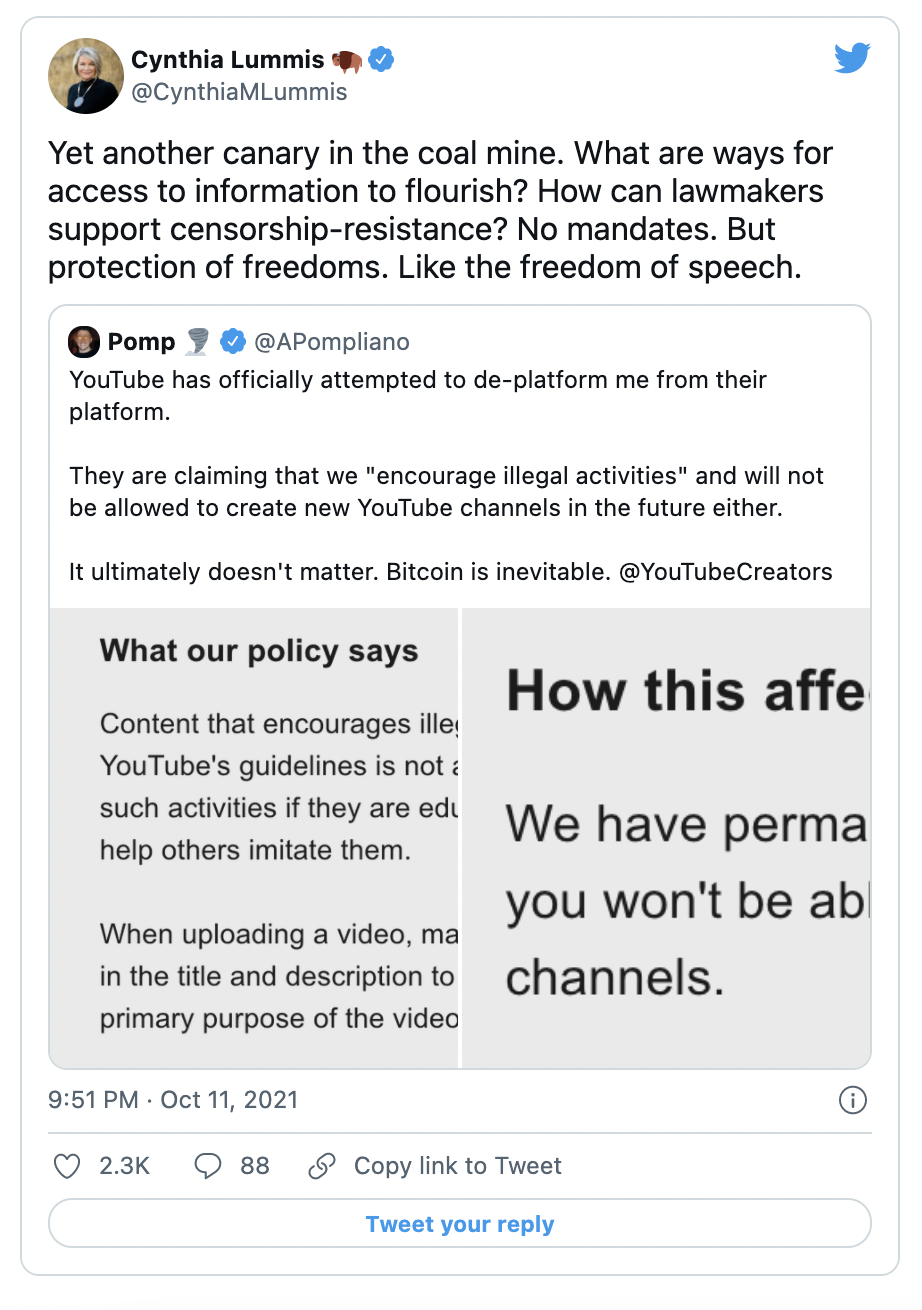Click the chain link copy icon
Viewport: 922px width, 1310px height.
(x=321, y=1165)
